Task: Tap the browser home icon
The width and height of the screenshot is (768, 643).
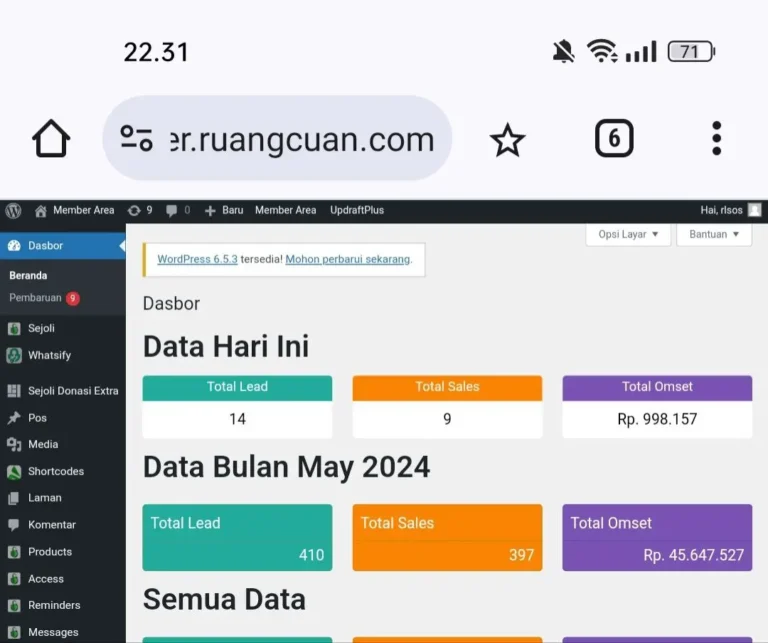Action: point(51,139)
